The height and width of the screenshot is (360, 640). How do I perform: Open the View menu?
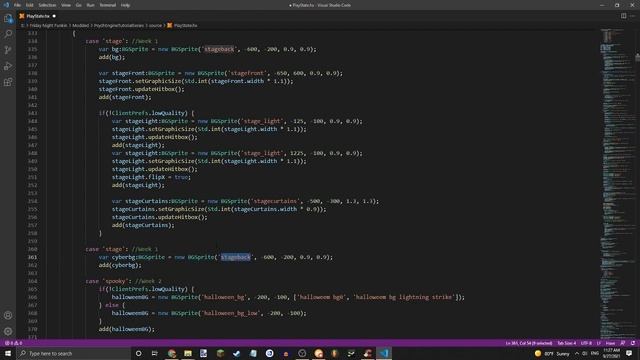pos(66,5)
